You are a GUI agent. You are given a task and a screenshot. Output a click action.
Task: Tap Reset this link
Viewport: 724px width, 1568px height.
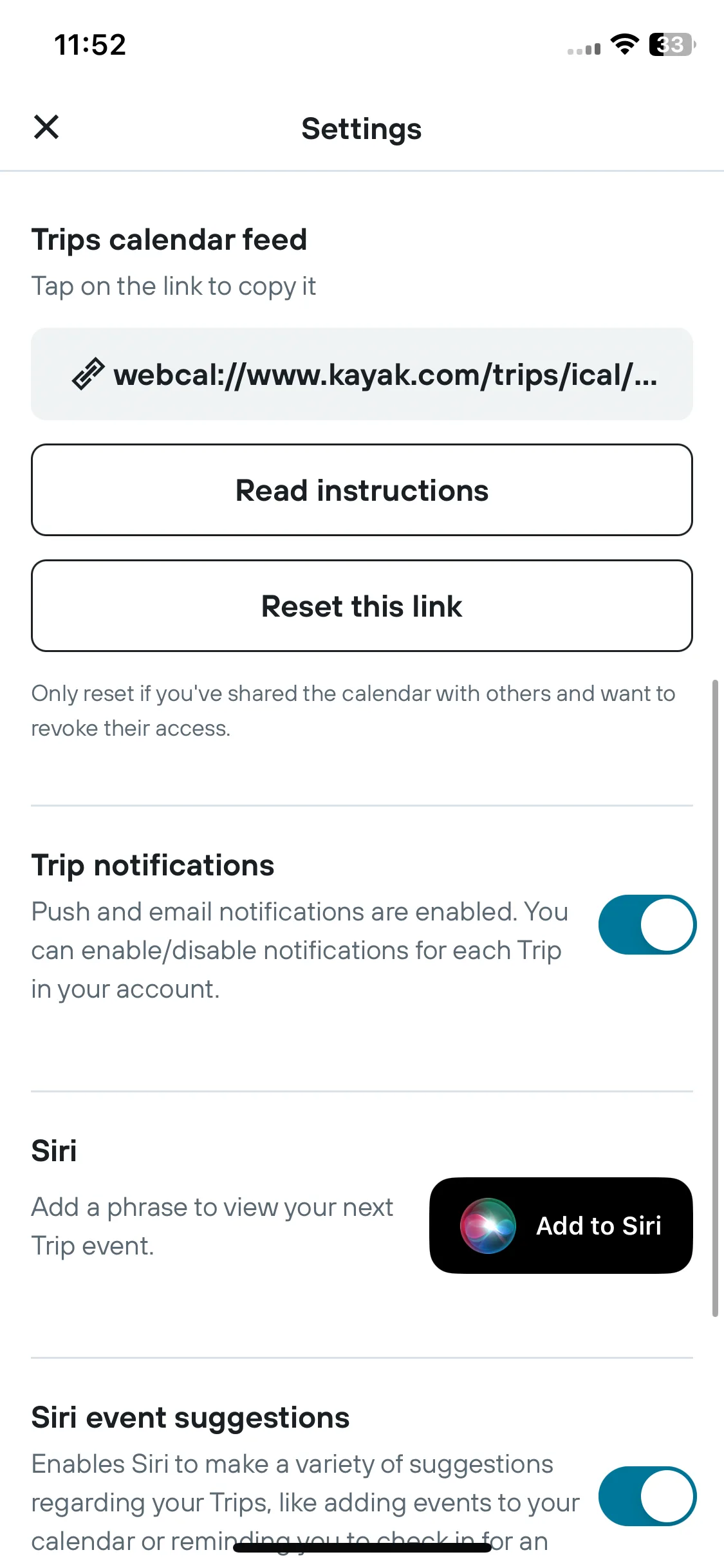pyautogui.click(x=362, y=606)
